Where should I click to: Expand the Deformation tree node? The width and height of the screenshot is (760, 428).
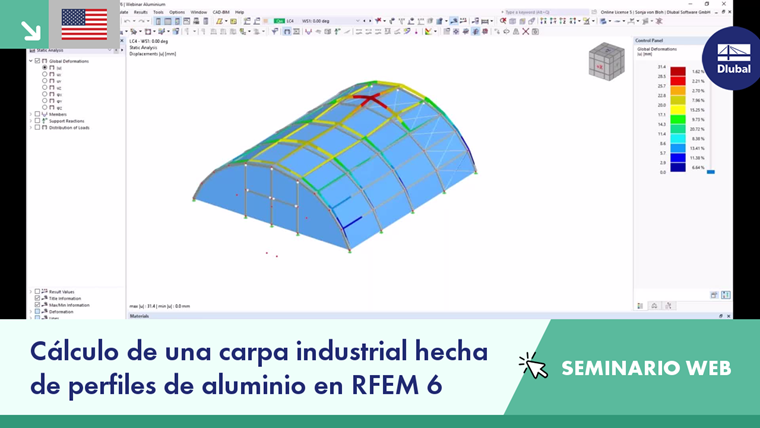click(x=31, y=312)
